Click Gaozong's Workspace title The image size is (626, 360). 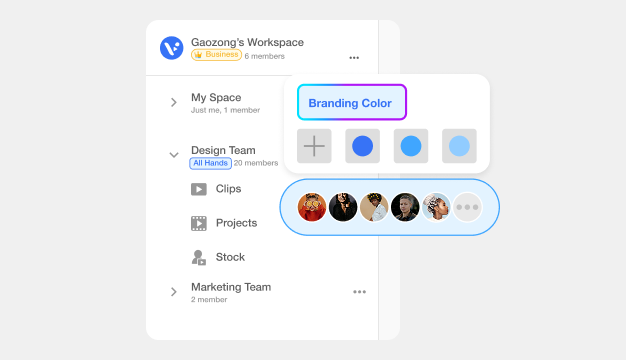click(247, 42)
